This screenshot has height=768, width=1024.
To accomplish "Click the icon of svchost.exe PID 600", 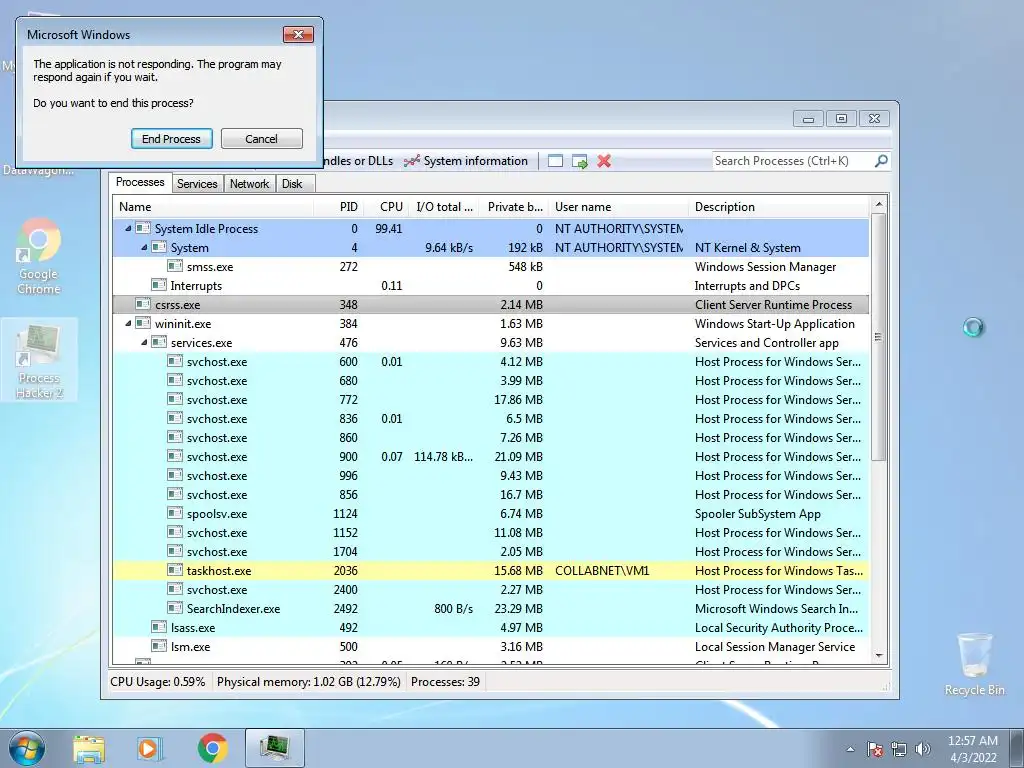I will (174, 360).
